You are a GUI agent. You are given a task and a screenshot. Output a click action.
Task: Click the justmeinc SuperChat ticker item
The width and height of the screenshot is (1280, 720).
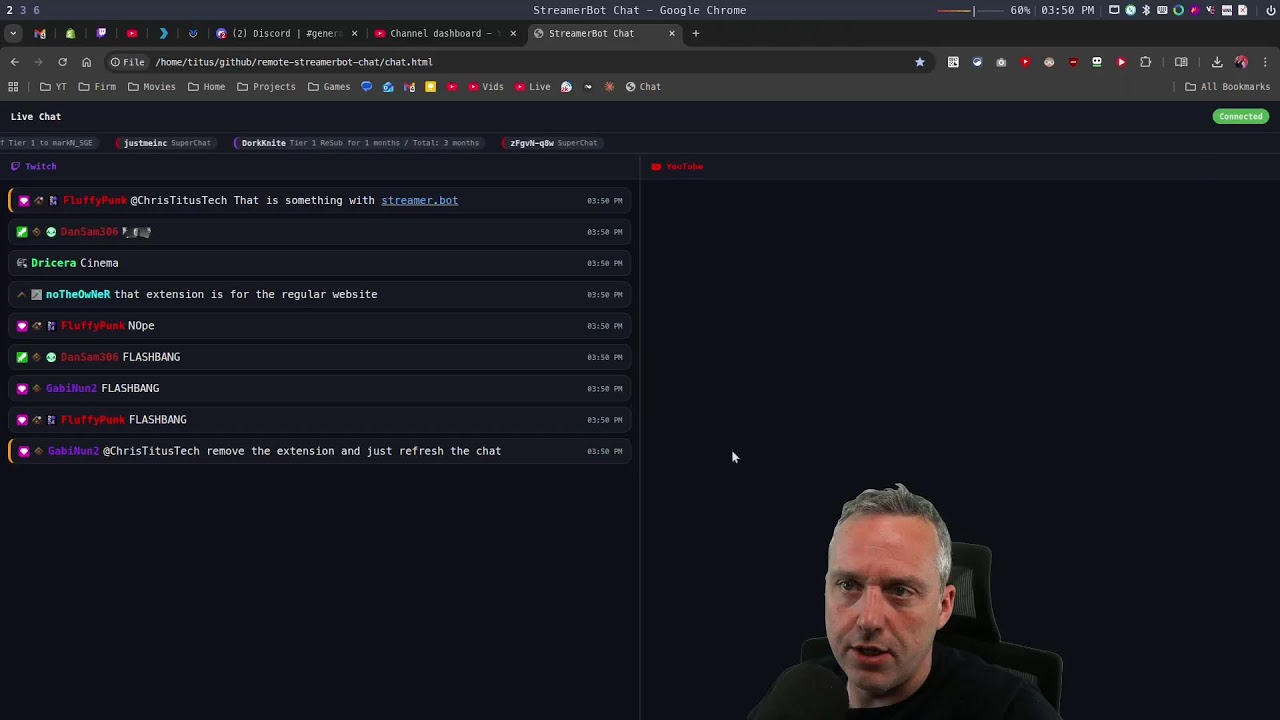point(166,143)
